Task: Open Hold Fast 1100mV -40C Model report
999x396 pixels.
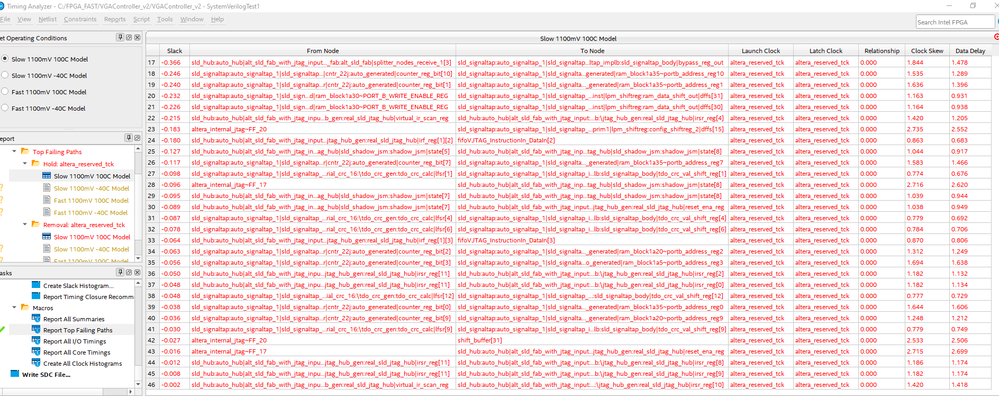Action: 90,212
